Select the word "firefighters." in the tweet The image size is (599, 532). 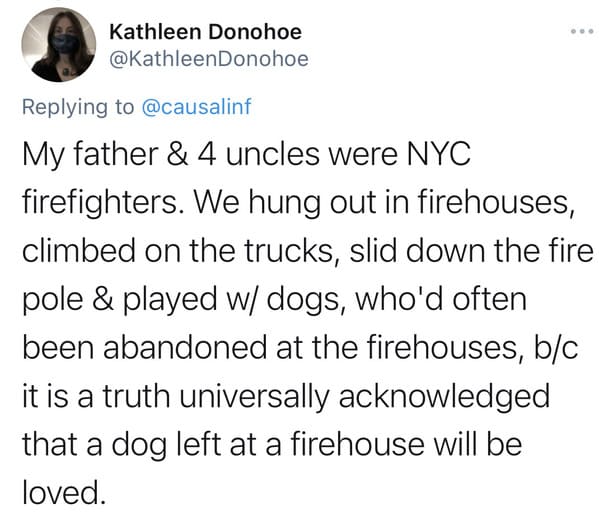click(100, 202)
